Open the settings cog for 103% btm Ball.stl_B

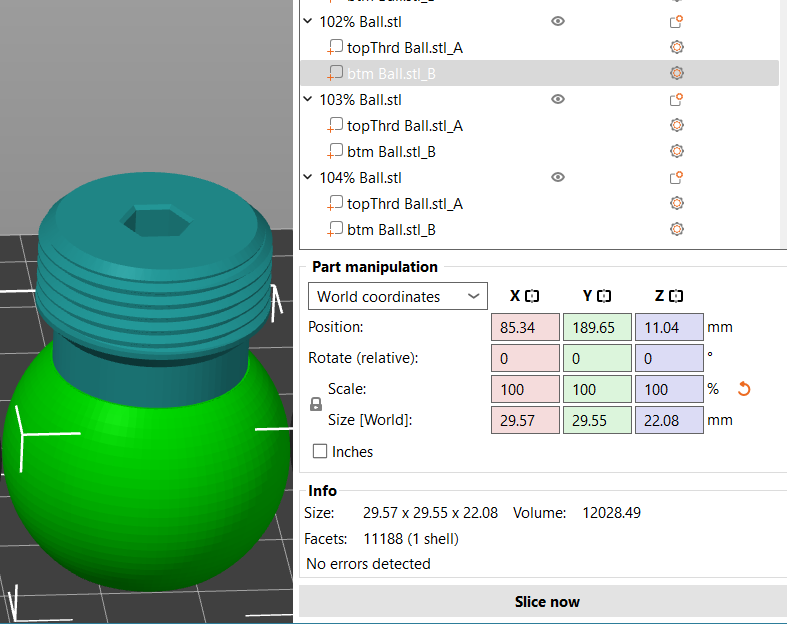(x=677, y=151)
